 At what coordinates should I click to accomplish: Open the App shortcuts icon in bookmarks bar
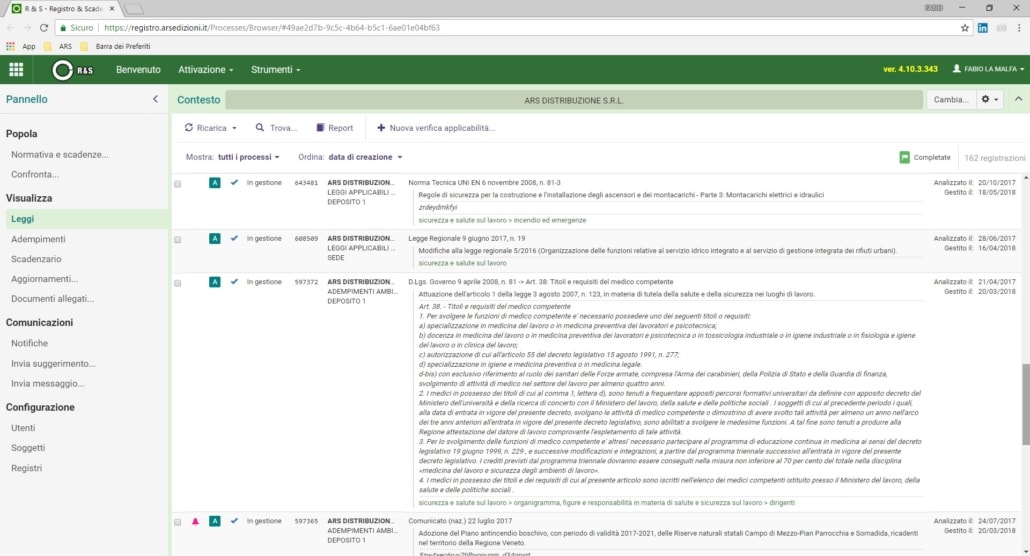click(10, 46)
